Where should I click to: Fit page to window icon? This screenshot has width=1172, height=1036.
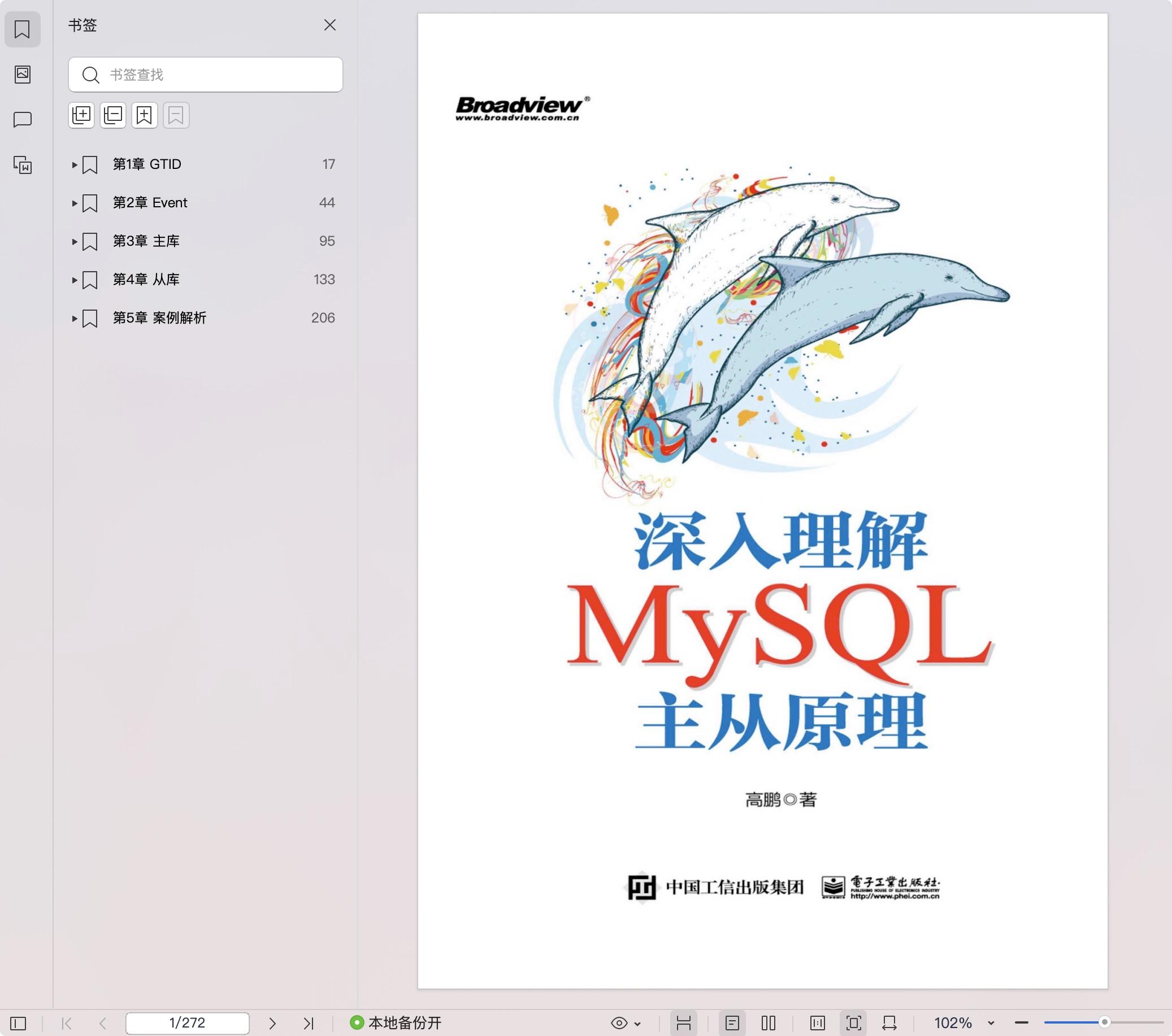854,1023
